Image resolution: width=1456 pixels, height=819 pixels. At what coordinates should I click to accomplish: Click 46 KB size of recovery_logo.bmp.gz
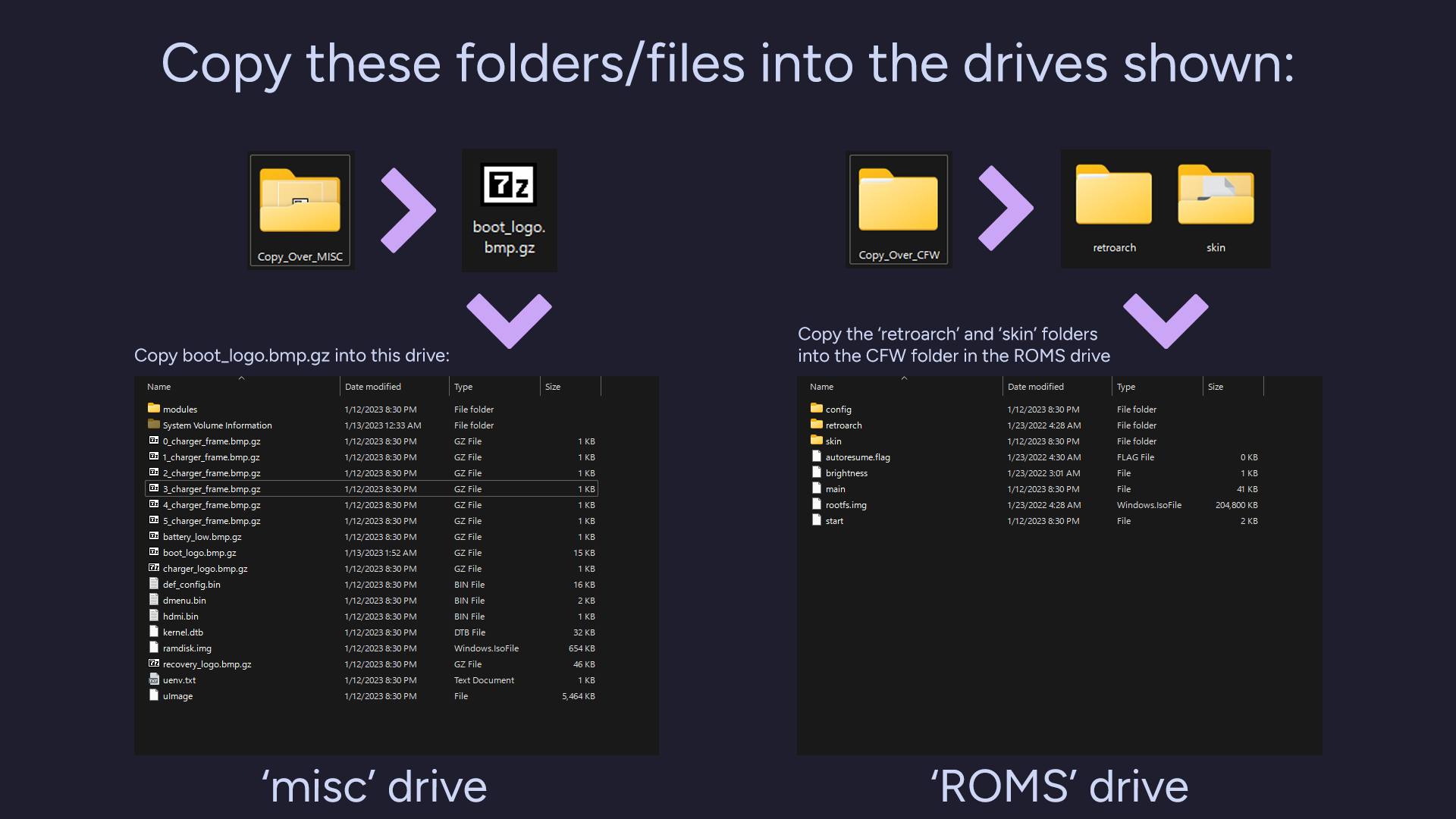[x=584, y=664]
